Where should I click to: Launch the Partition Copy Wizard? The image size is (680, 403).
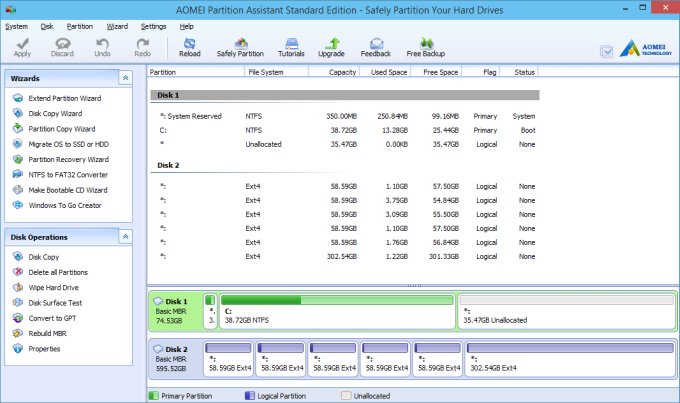[x=62, y=129]
